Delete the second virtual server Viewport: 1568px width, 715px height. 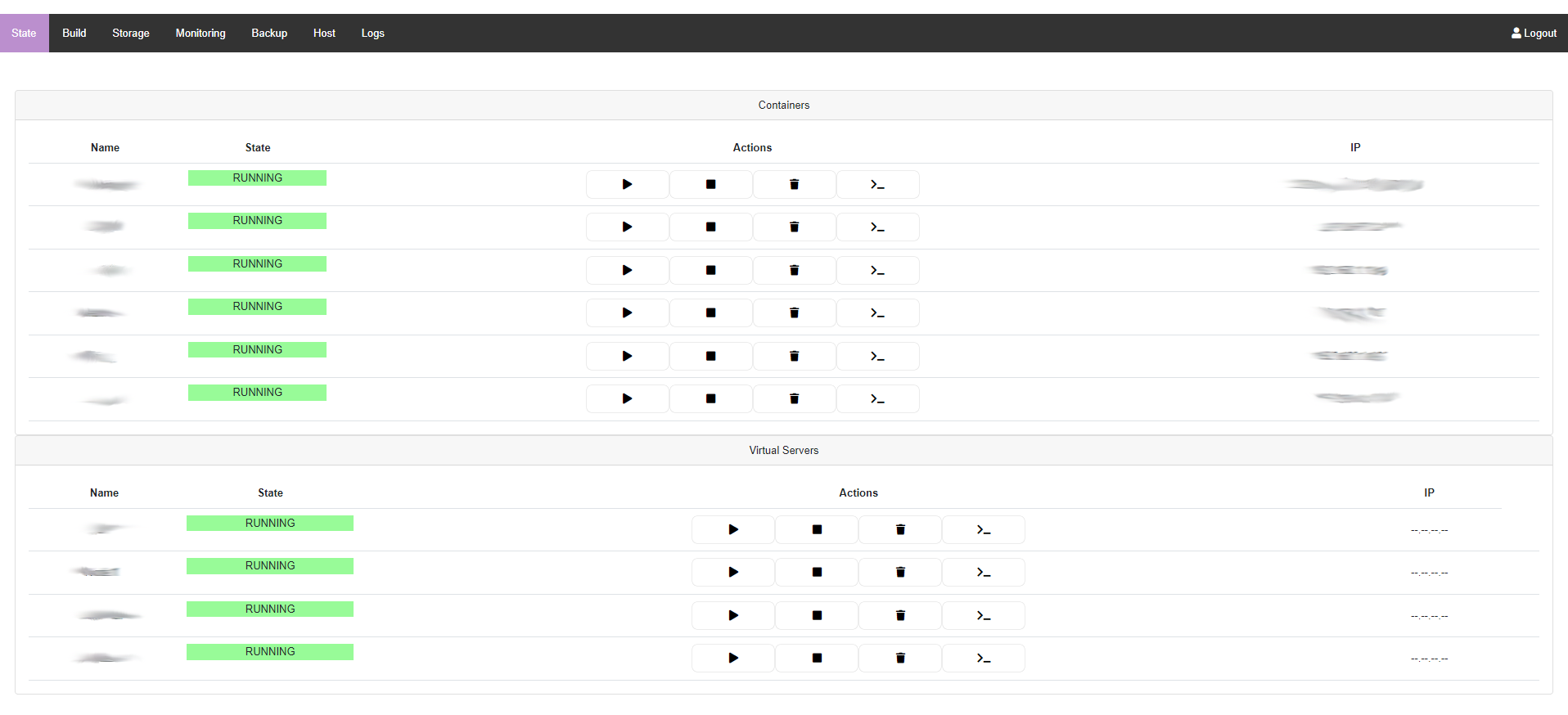(x=900, y=572)
